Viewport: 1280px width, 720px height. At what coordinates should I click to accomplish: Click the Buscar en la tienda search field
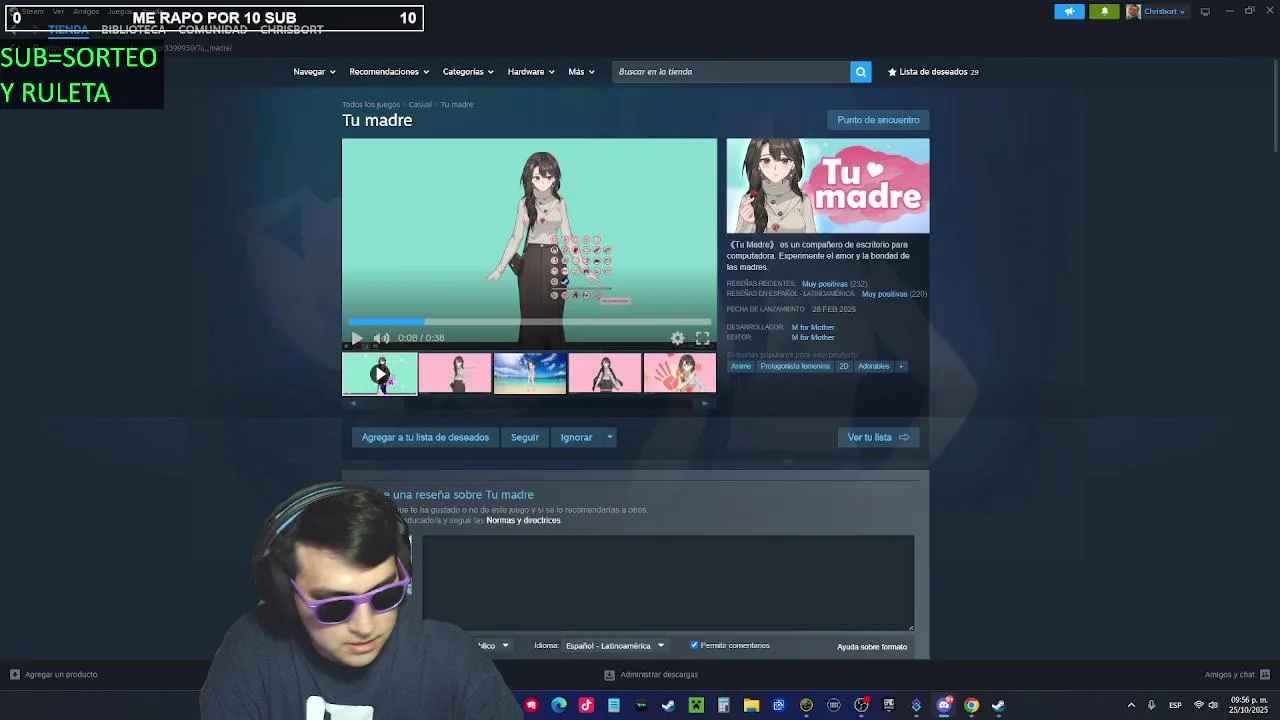731,72
